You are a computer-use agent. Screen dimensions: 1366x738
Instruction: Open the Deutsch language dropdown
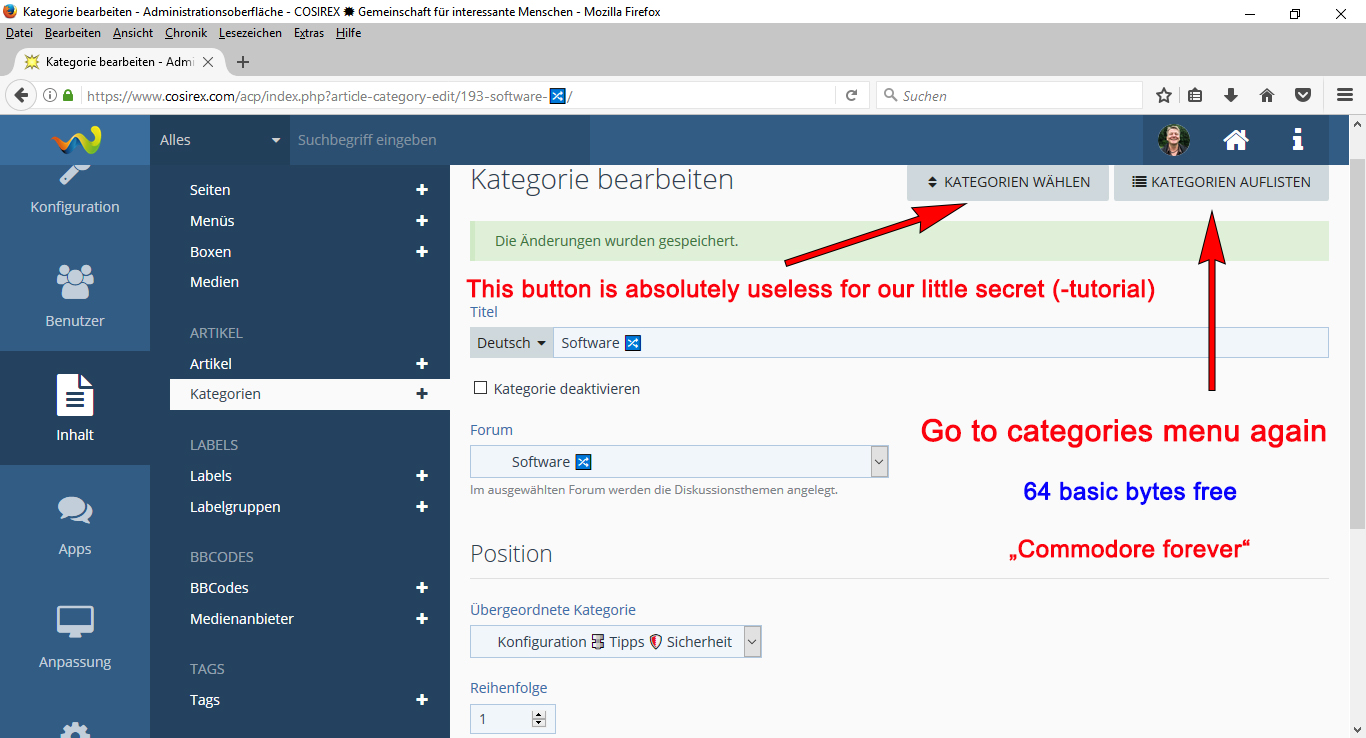pyautogui.click(x=511, y=343)
